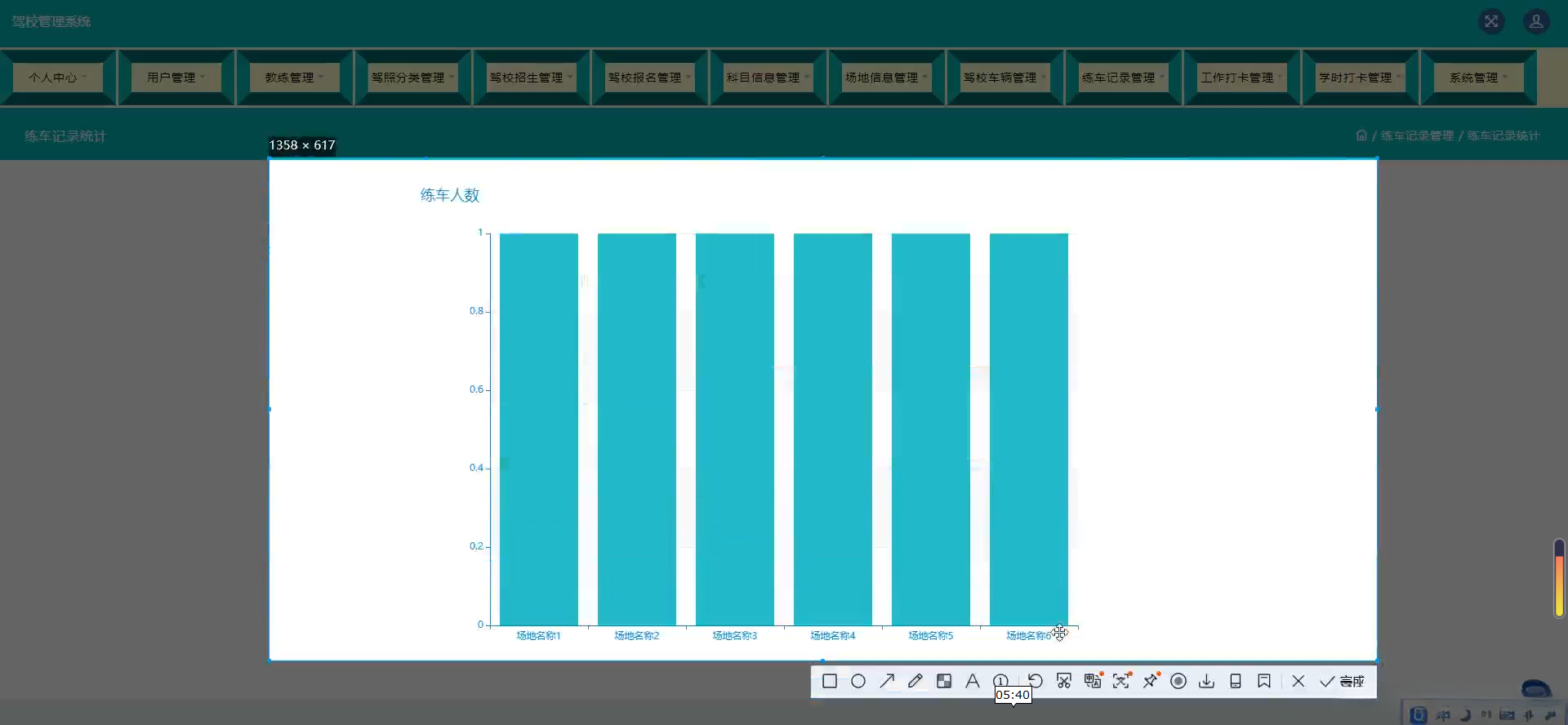Click the OCR text recognition icon
Screen dimensions: 1568x725
[1121, 681]
